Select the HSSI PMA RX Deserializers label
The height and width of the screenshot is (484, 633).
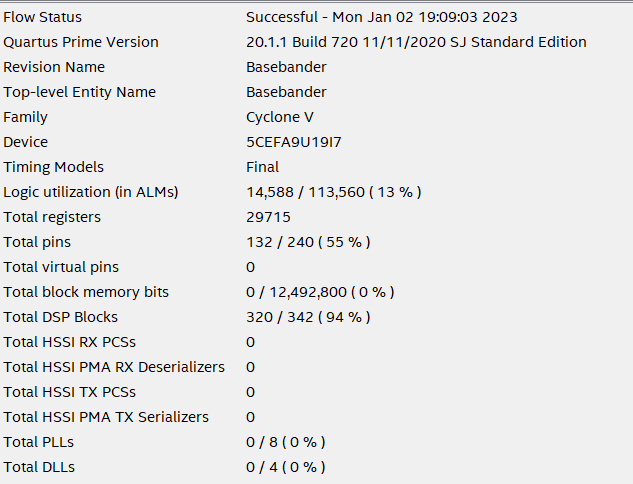coord(114,367)
